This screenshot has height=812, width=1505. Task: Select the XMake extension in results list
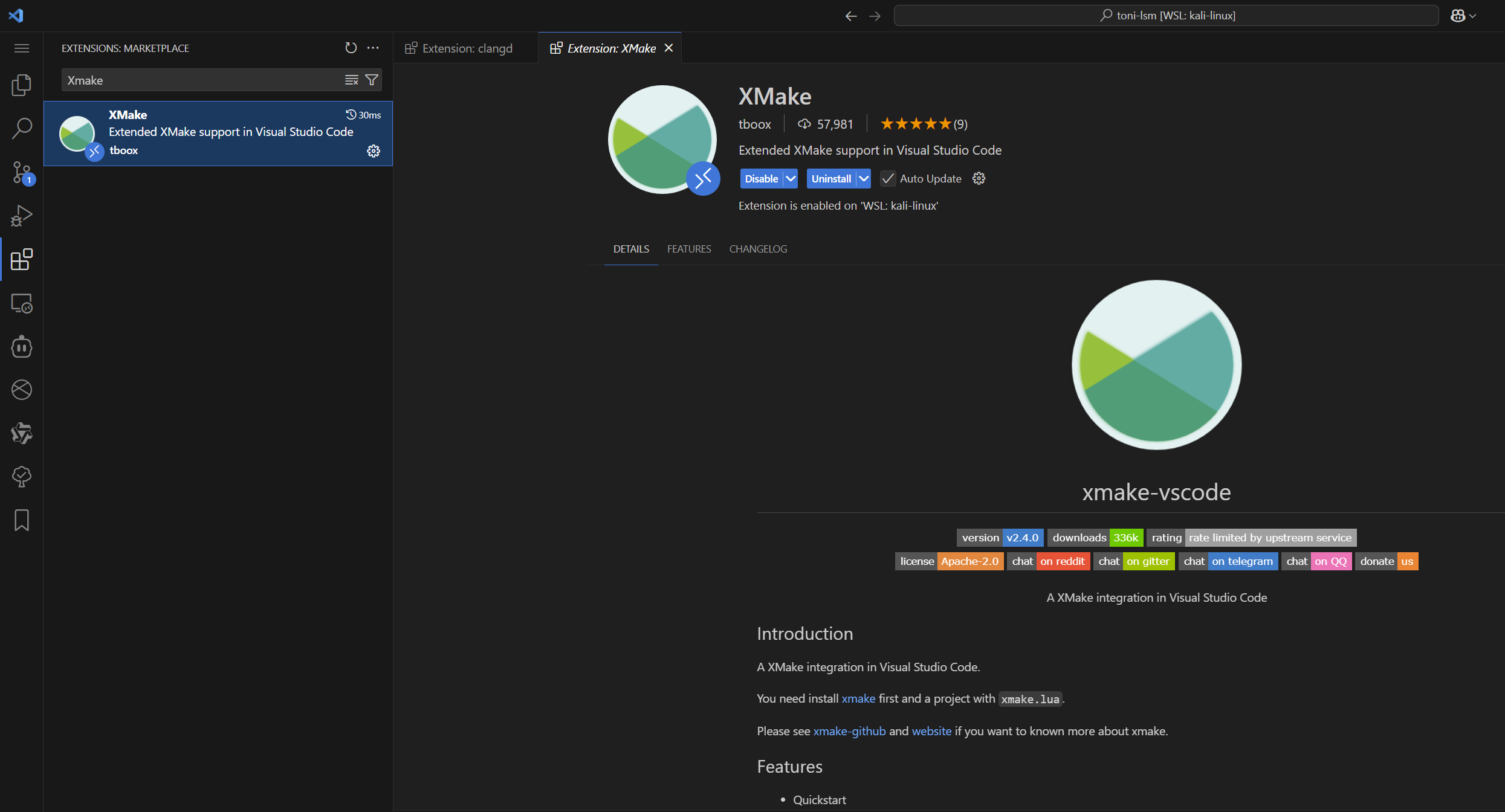coord(218,133)
